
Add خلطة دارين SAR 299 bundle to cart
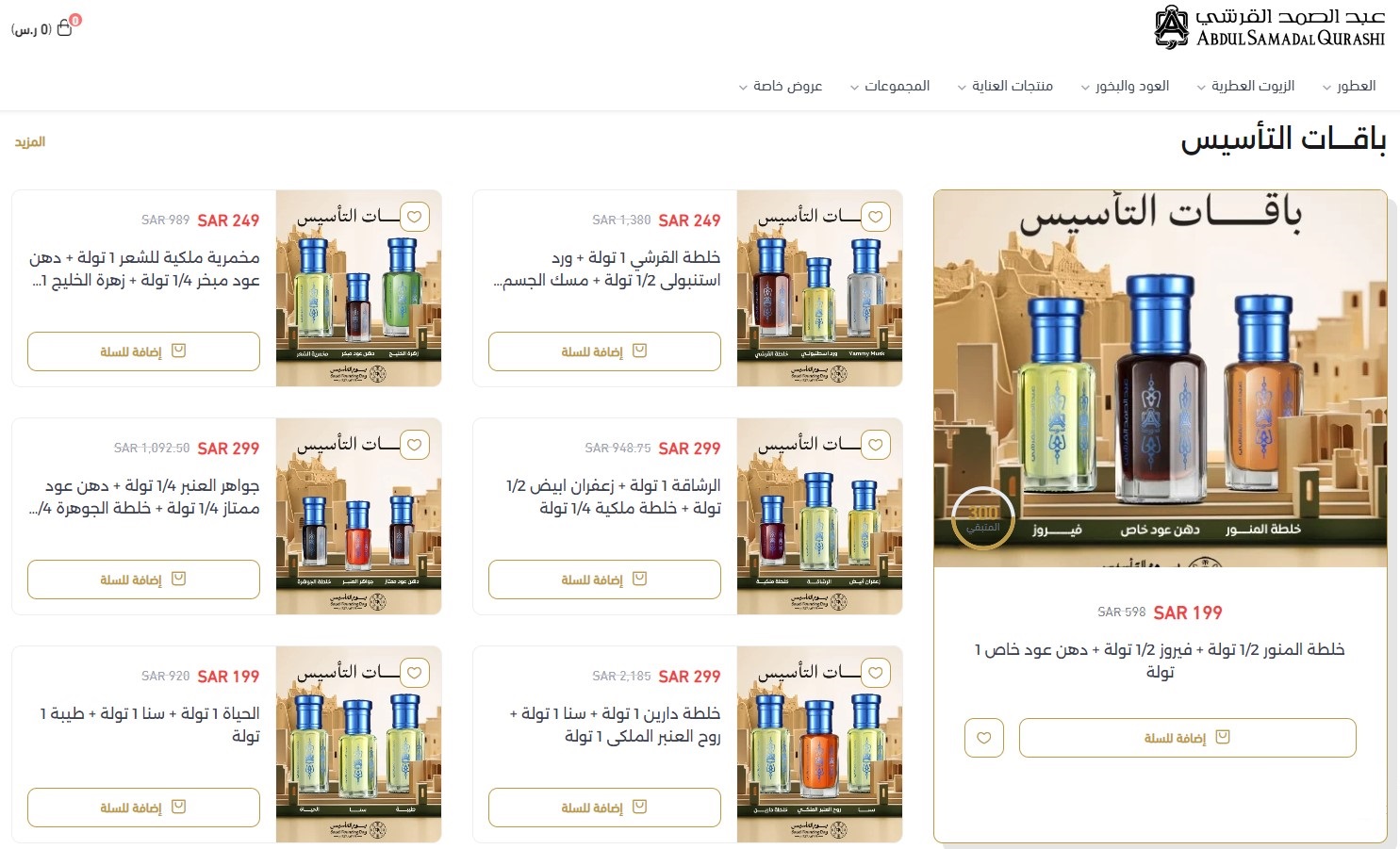(604, 808)
